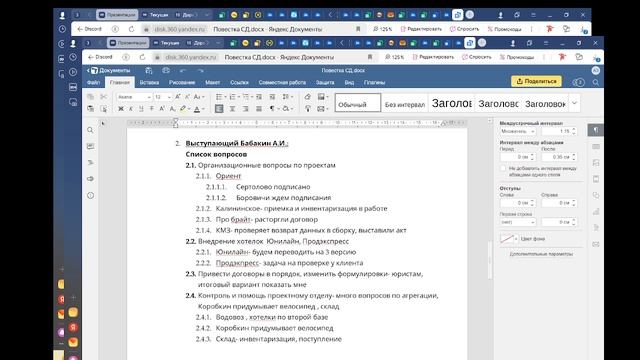Enable 'Не добавлять интервал между абзацами' checkbox
The height and width of the screenshot is (360, 640).
pyautogui.click(x=503, y=168)
